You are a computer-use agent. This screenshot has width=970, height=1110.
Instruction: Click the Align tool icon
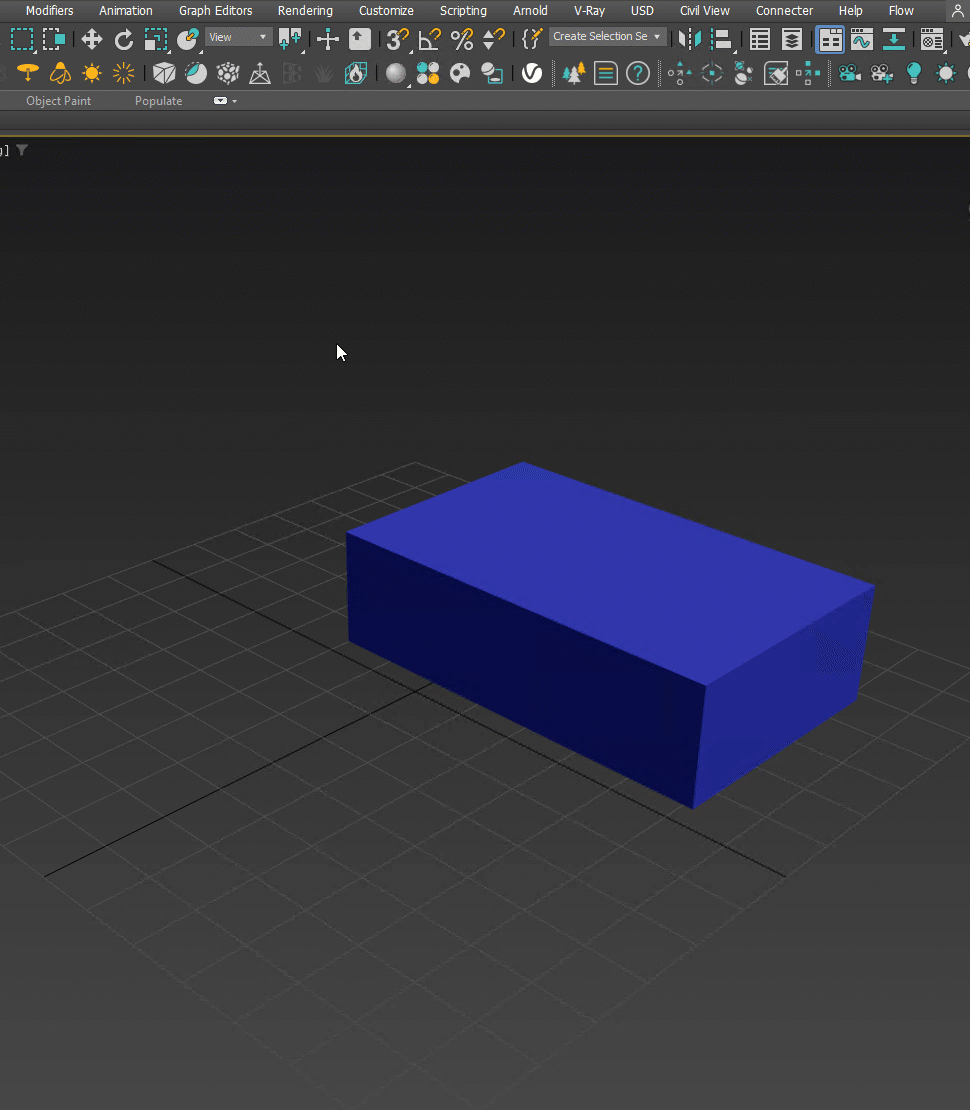pyautogui.click(x=721, y=39)
